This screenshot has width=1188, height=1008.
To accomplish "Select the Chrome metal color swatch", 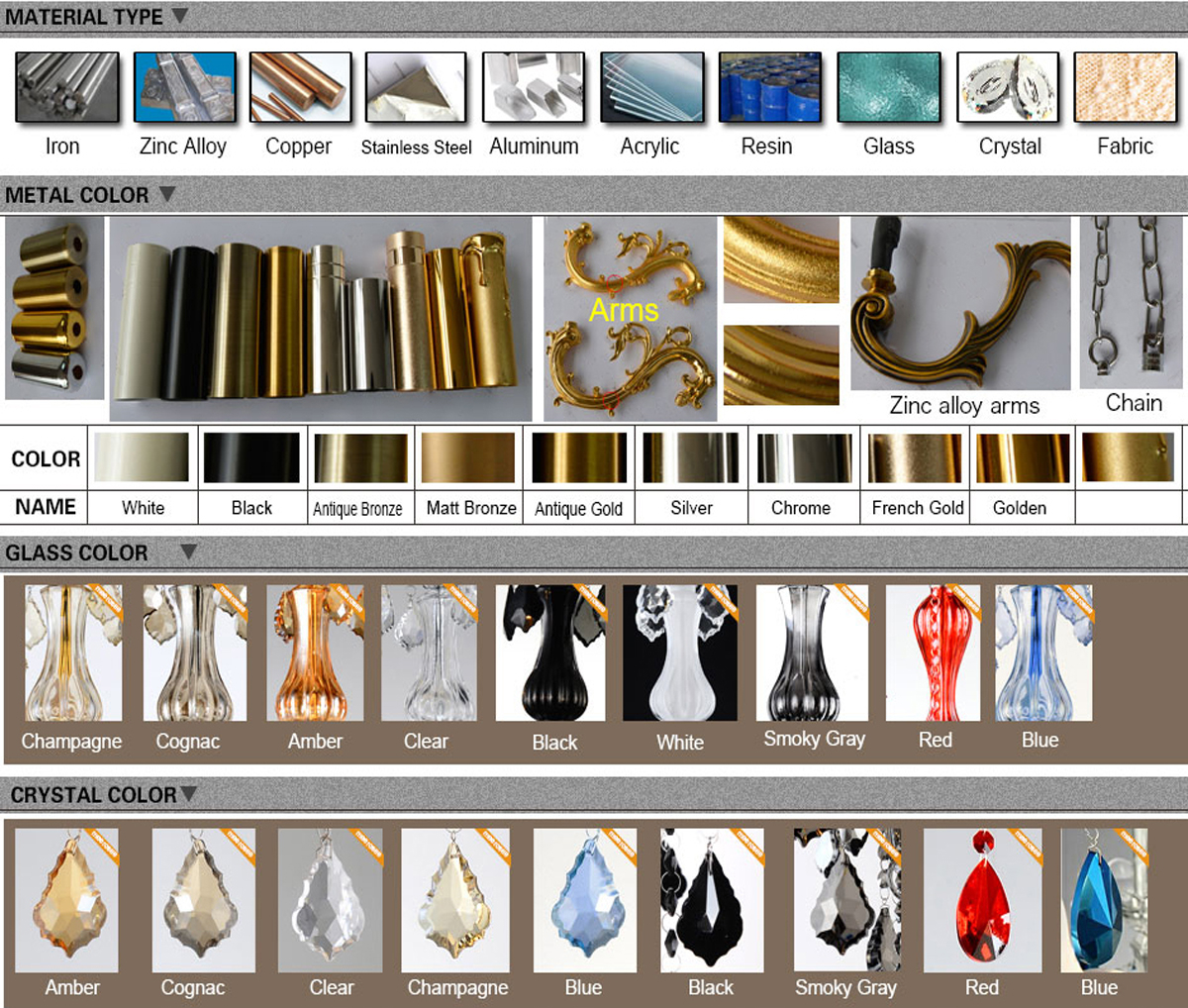I will [x=803, y=457].
